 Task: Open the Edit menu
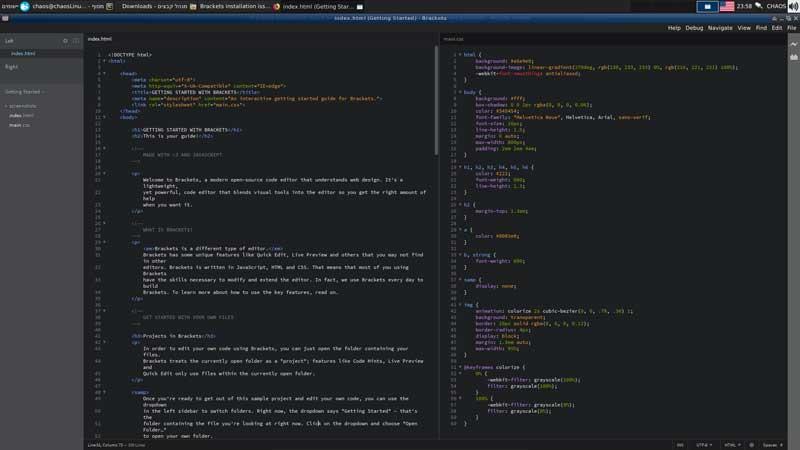coord(777,28)
